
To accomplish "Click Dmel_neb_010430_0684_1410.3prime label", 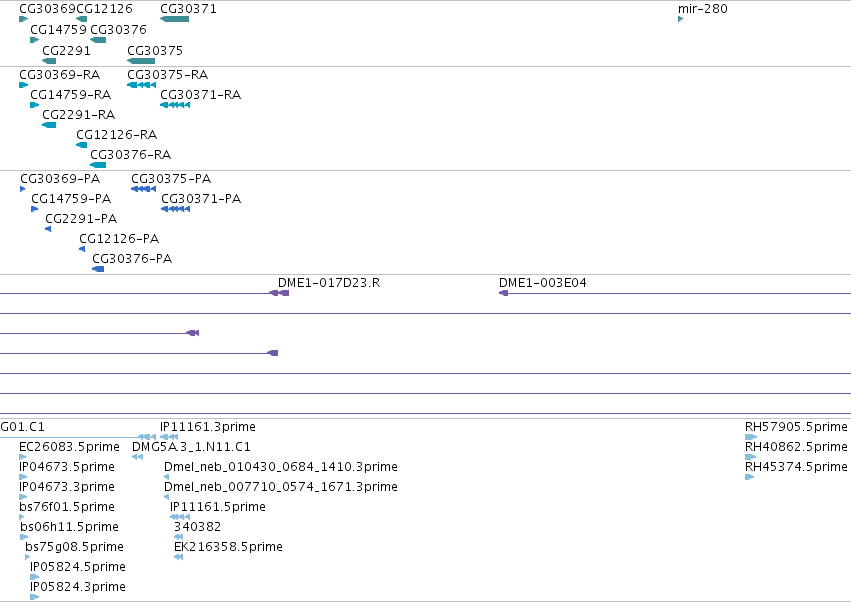I will 281,467.
